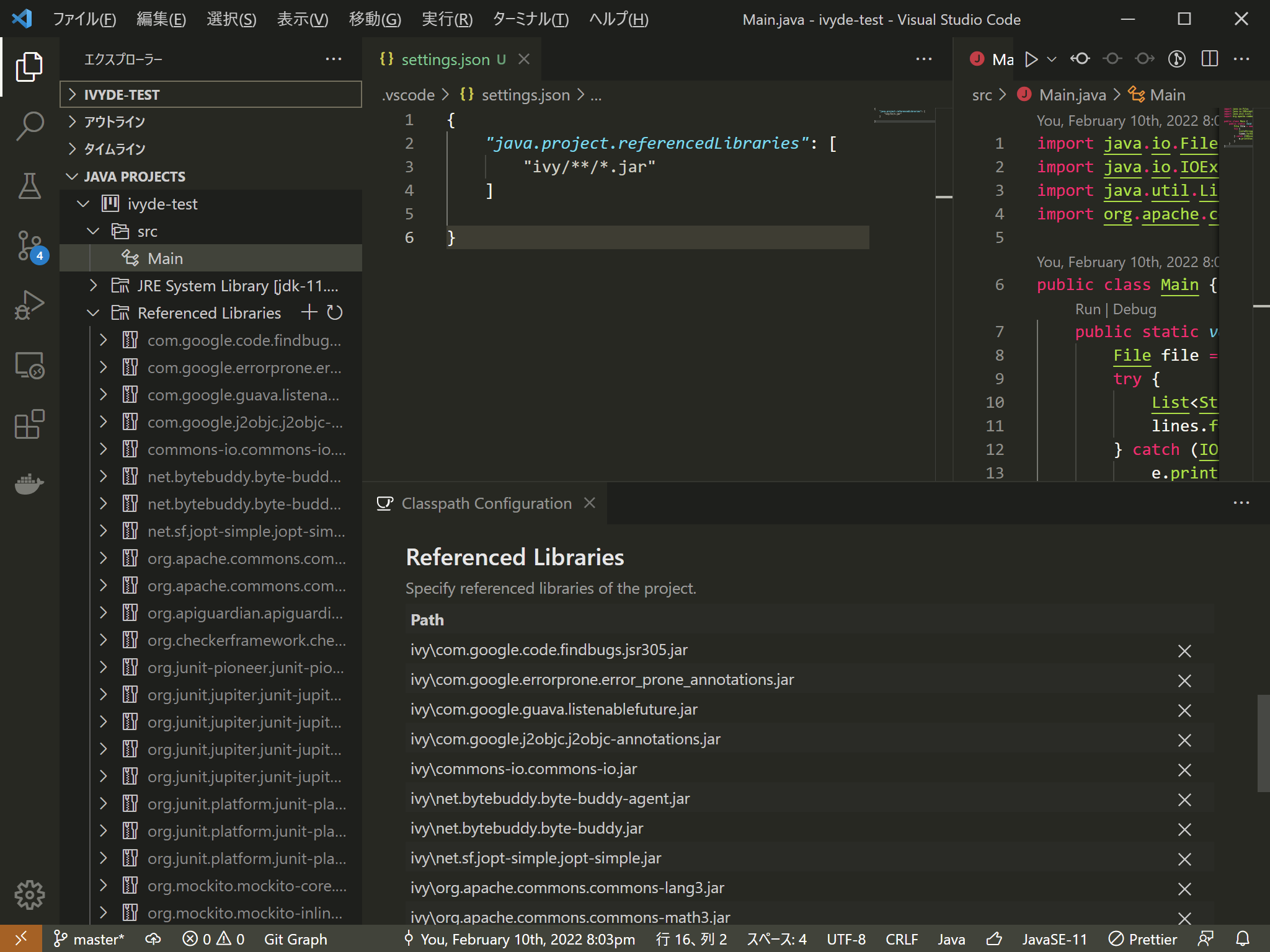Image resolution: width=1270 pixels, height=952 pixels.
Task: Open Git Graph from status bar
Action: [295, 940]
